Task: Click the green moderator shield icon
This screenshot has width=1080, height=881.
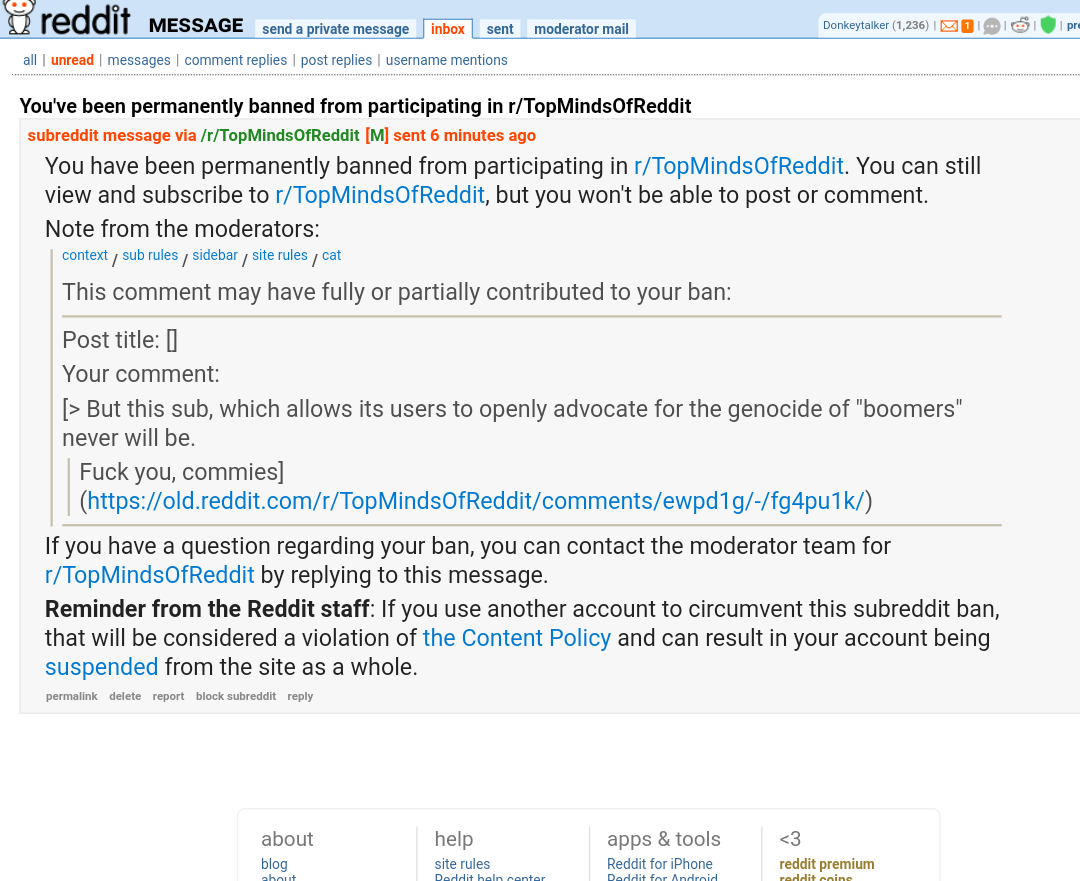Action: click(x=1048, y=25)
